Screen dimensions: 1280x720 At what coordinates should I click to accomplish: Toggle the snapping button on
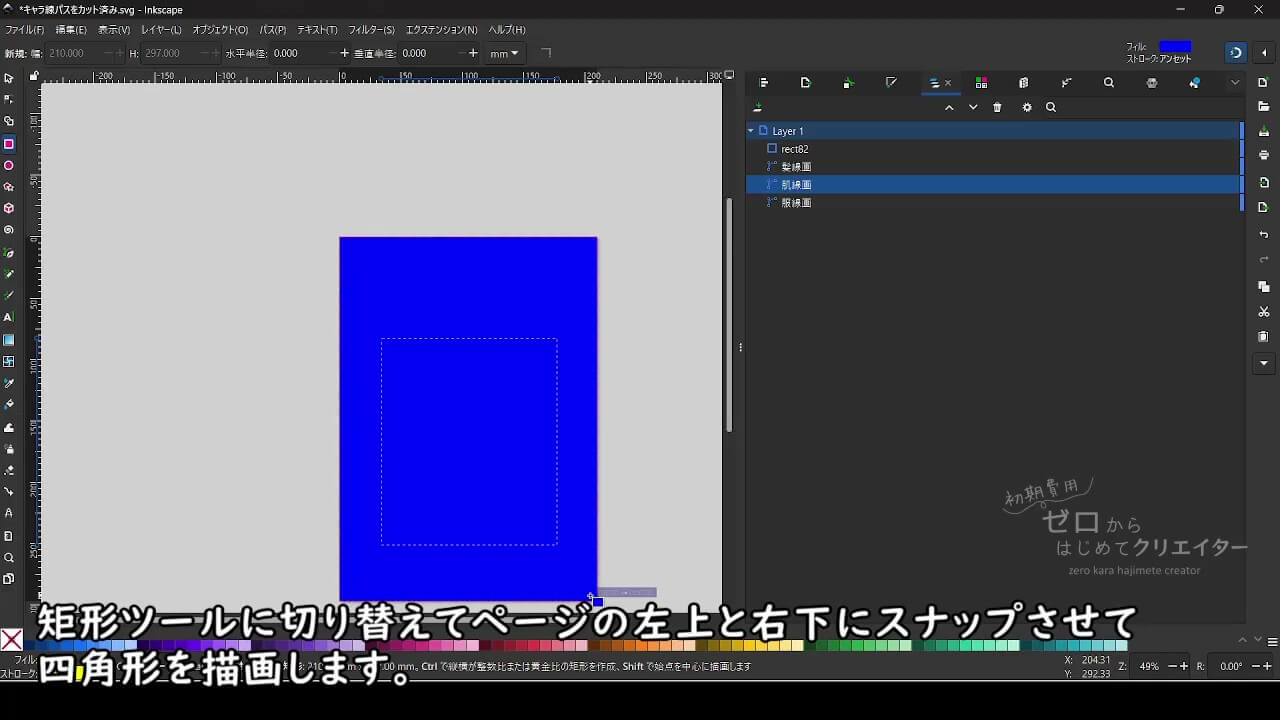pos(1236,53)
